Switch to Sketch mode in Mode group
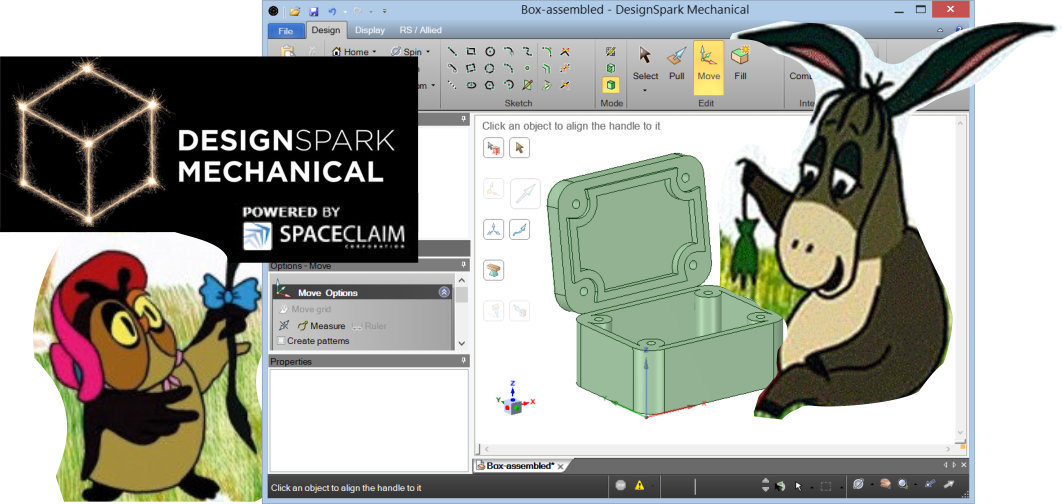Image resolution: width=1062 pixels, height=504 pixels. 611,51
